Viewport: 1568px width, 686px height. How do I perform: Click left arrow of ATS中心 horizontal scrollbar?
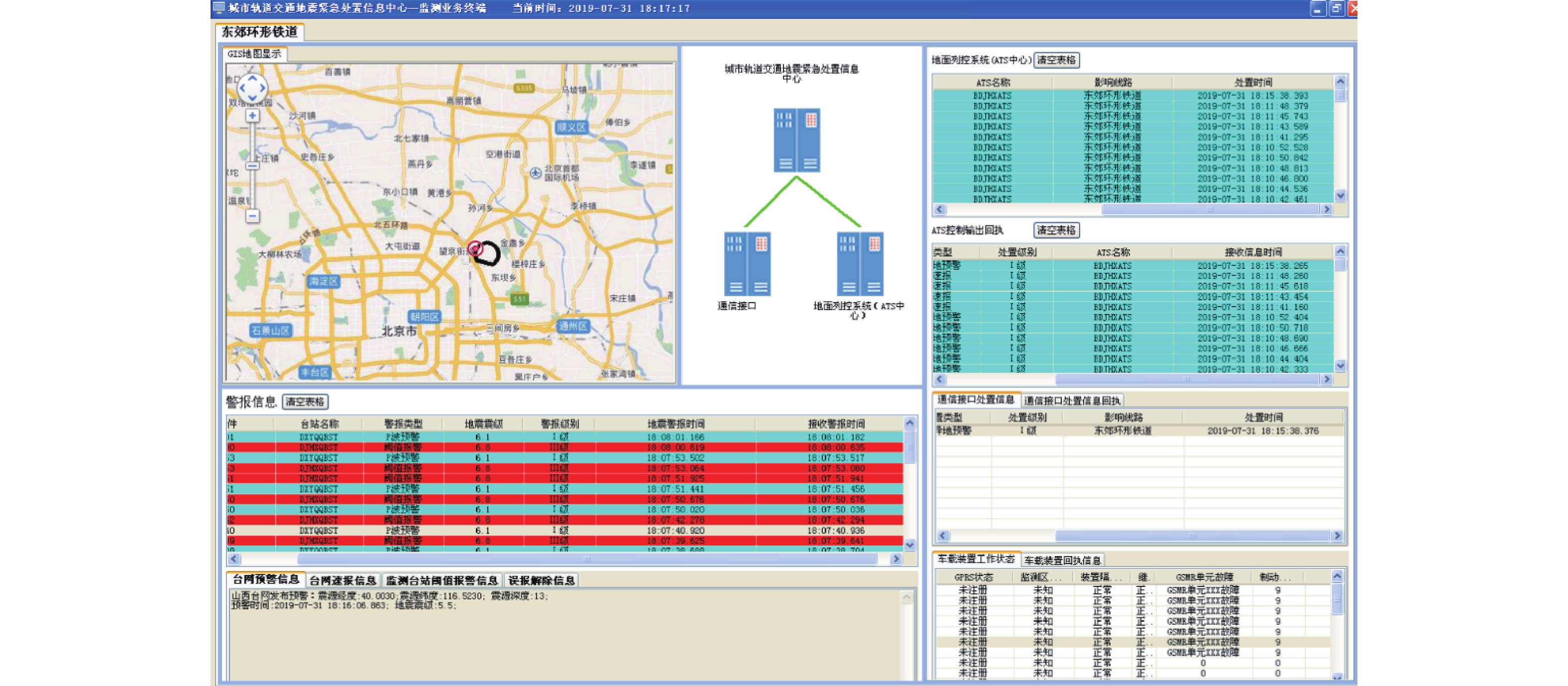[x=940, y=210]
